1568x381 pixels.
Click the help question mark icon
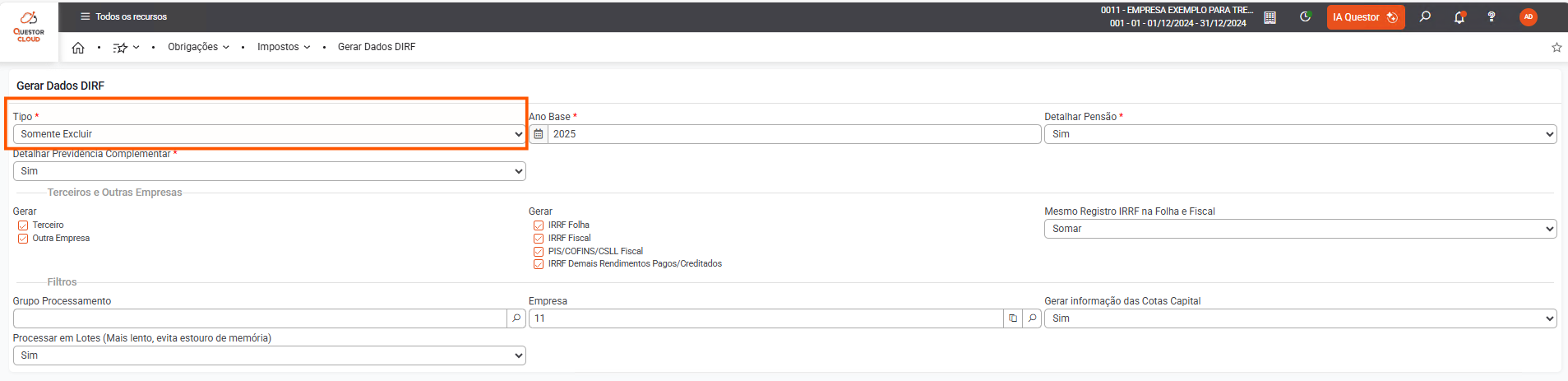tap(1492, 17)
